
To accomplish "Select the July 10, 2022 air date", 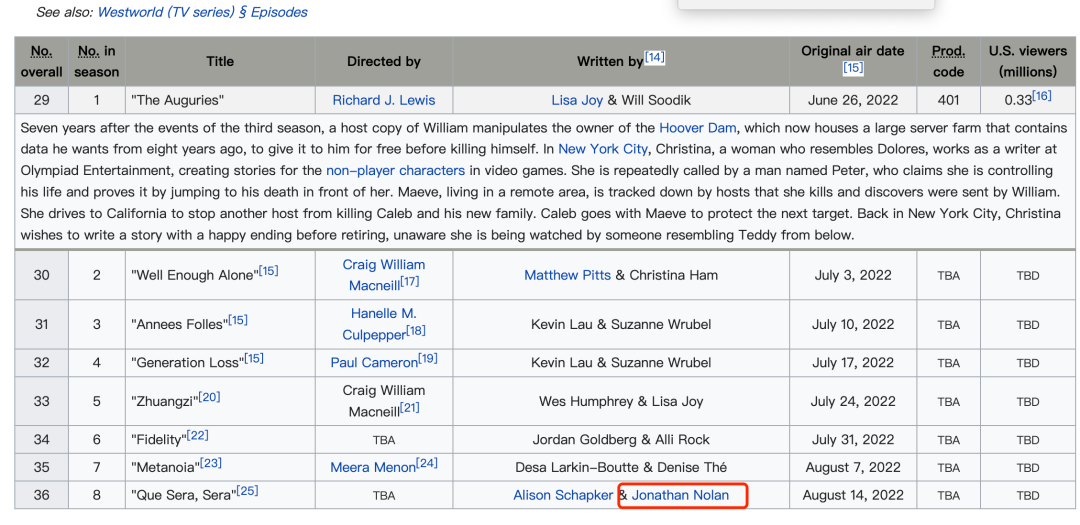I will (853, 325).
